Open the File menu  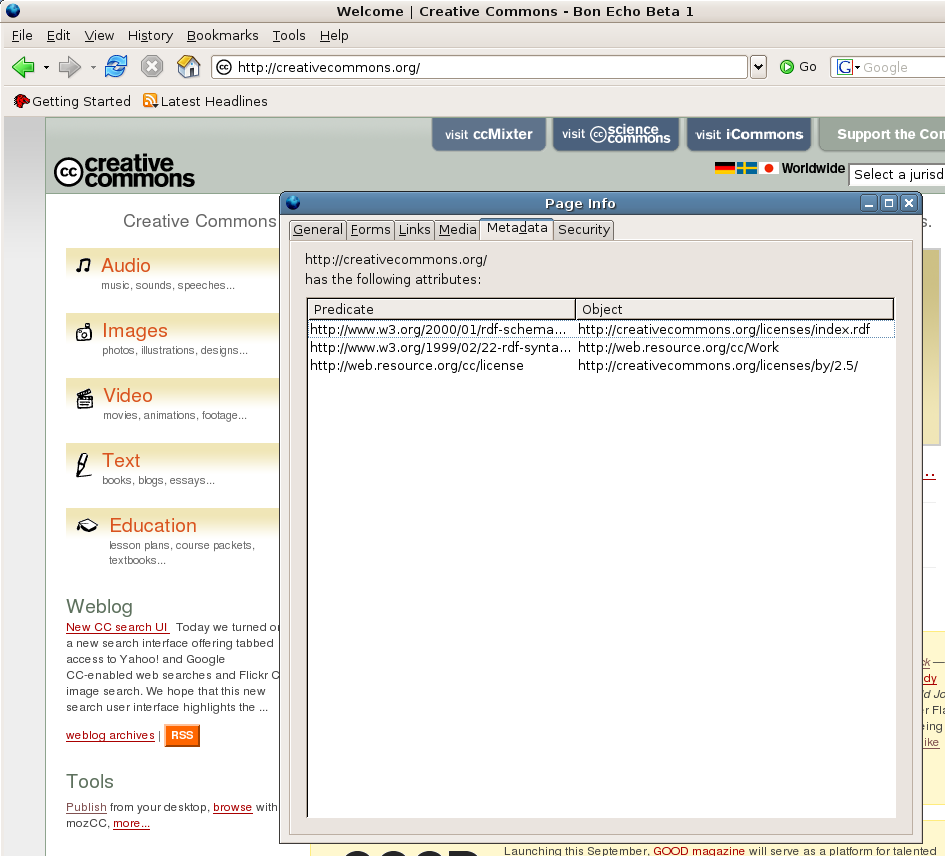click(x=22, y=36)
